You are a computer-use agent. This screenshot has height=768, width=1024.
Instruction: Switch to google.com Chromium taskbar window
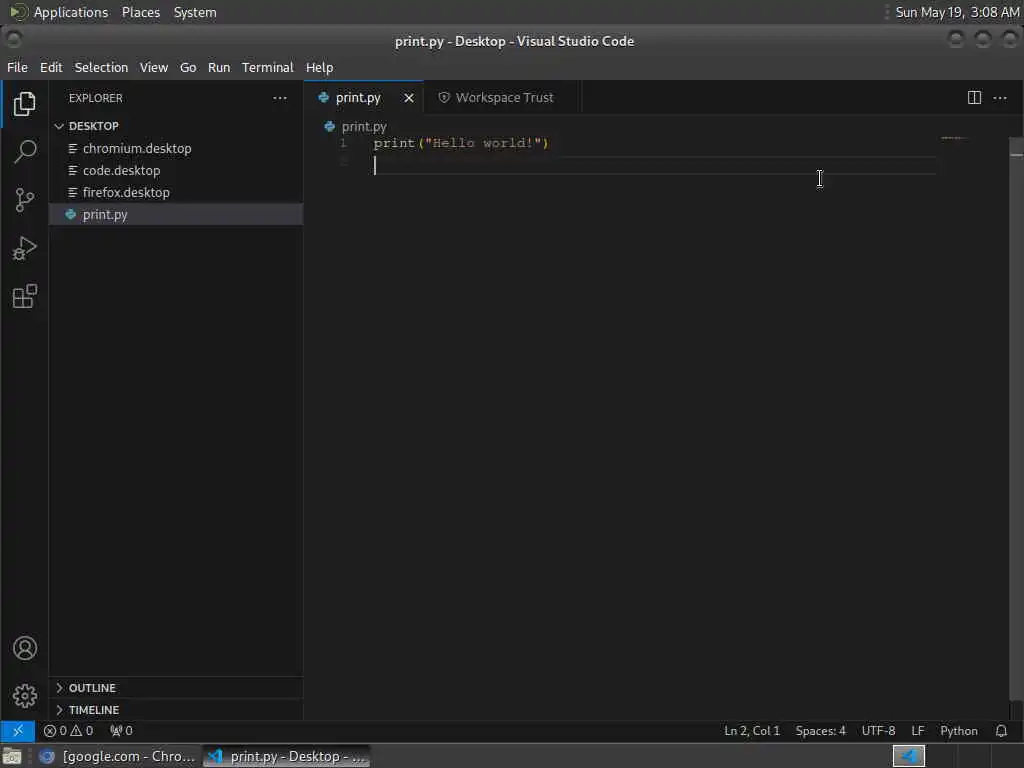click(x=118, y=756)
